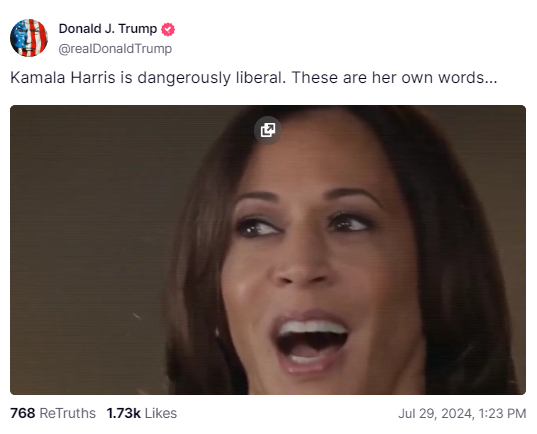537x434 pixels.
Task: View the 768 ReTruths list
Action: 53,413
